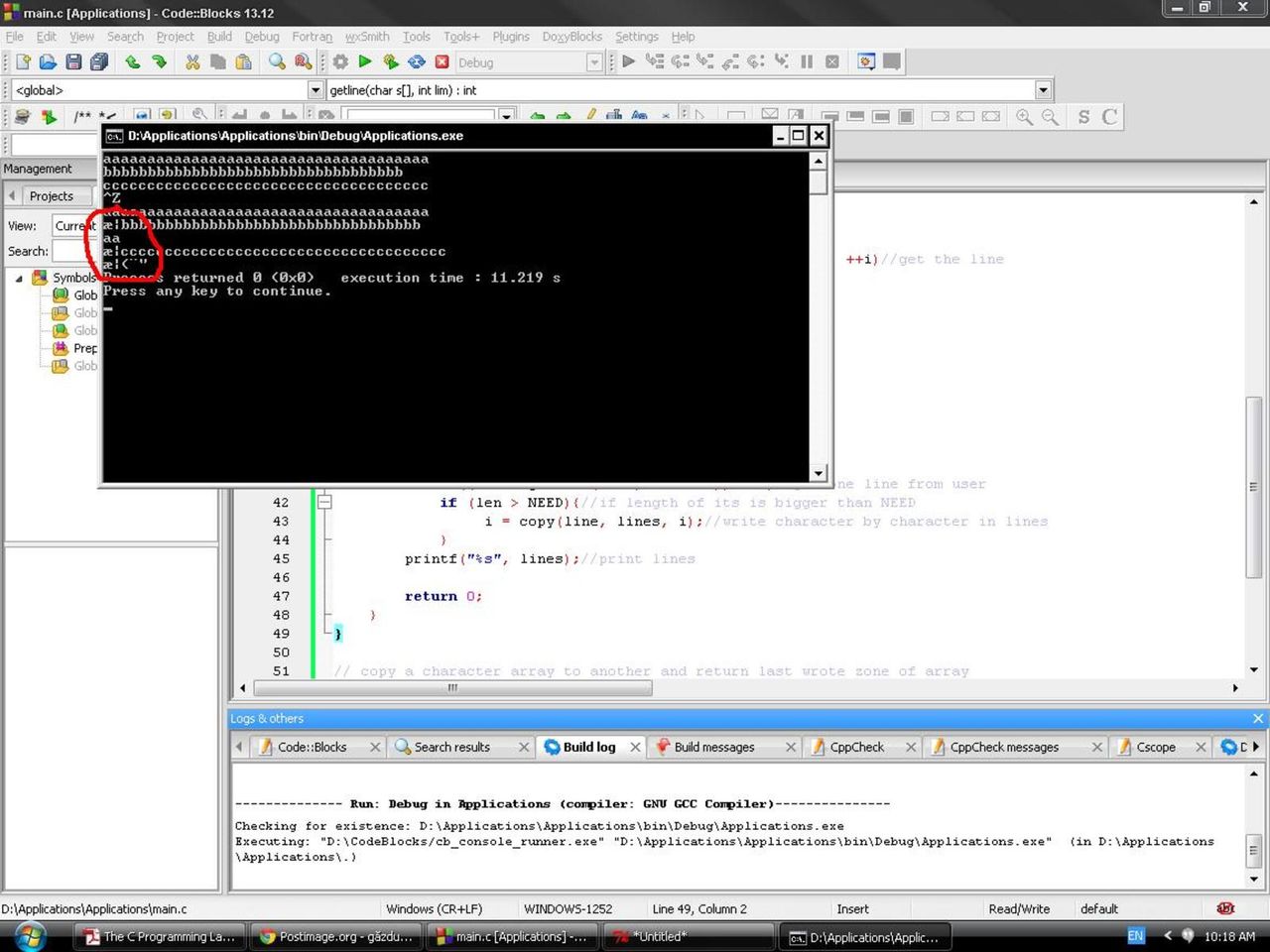Click the Open file folder icon
Viewport: 1270px width, 952px height.
[x=48, y=61]
